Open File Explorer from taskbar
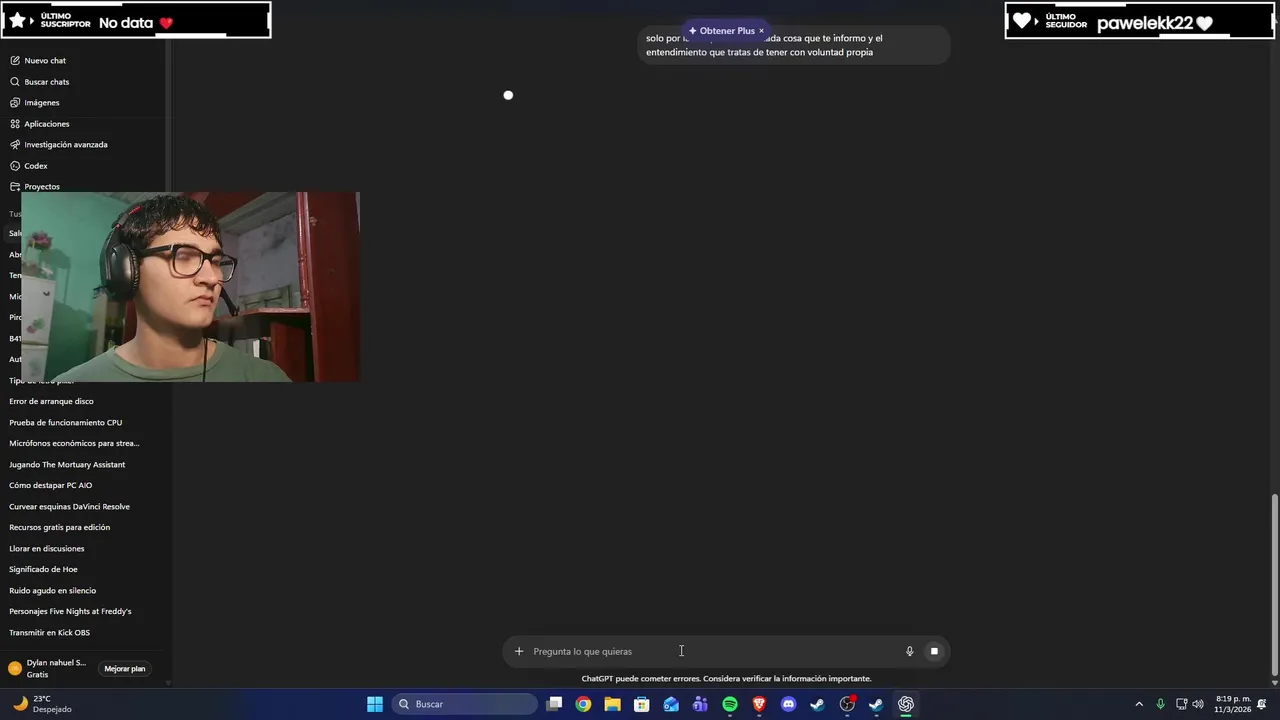 613,704
